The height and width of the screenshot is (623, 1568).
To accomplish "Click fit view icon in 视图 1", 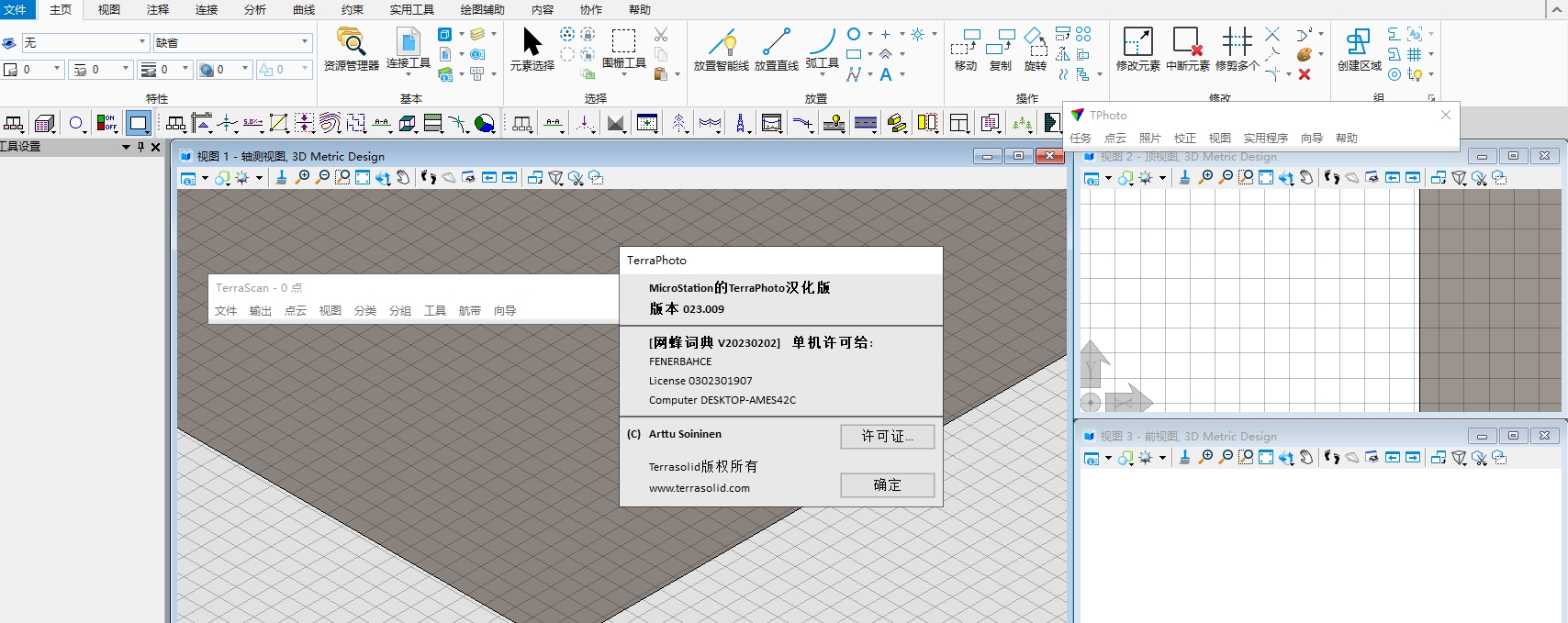I will pos(363,178).
